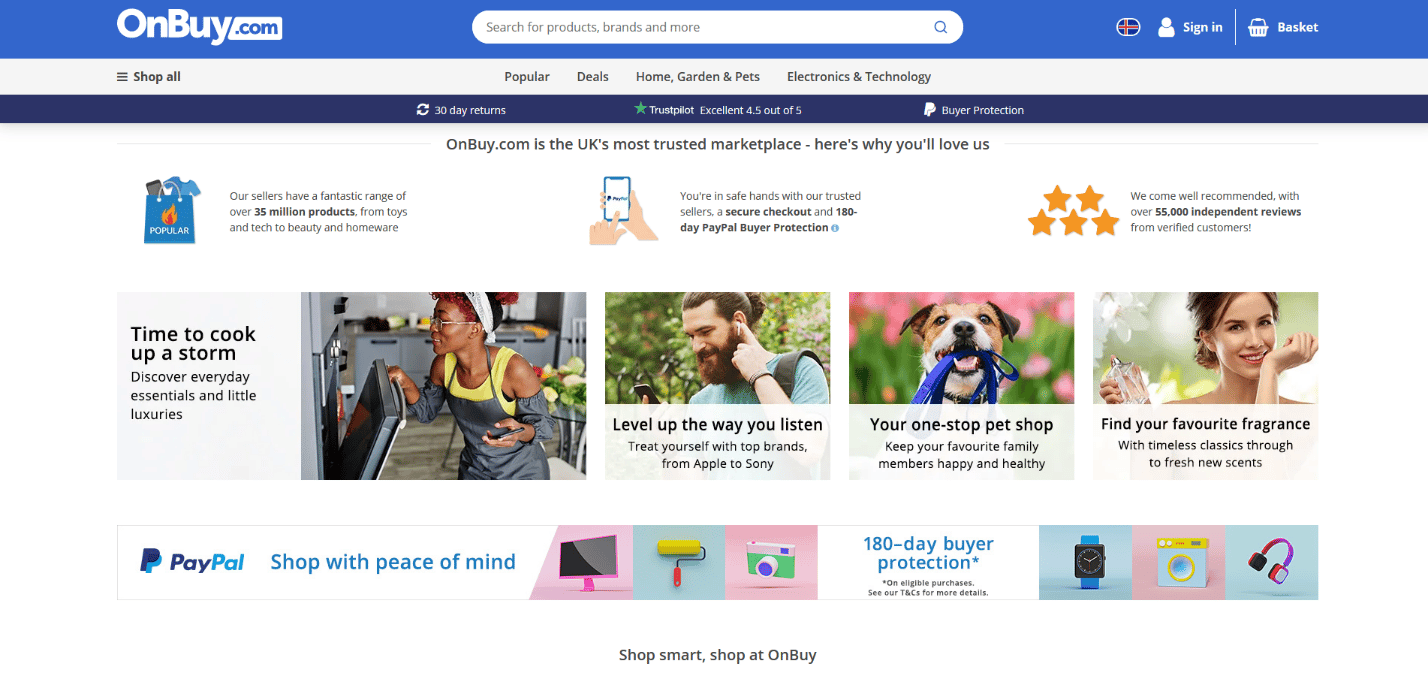Click the five orange stars graphic
This screenshot has height=688, width=1428.
coord(1073,211)
